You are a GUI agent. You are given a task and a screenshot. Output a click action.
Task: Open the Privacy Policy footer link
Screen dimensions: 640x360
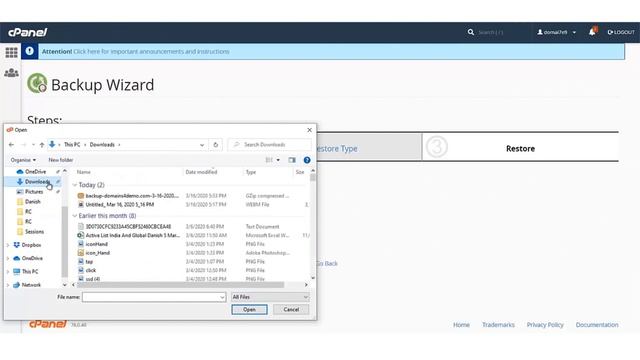coord(545,325)
